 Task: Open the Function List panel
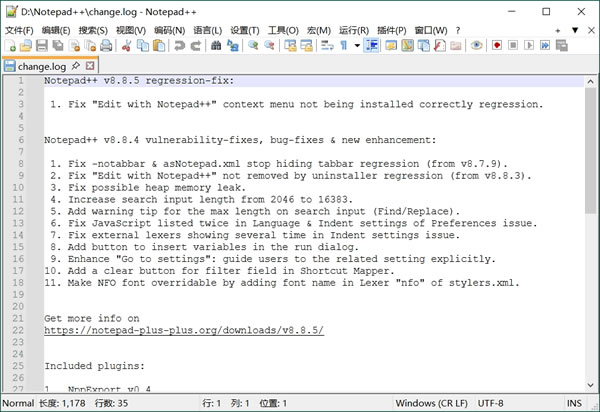pos(440,46)
